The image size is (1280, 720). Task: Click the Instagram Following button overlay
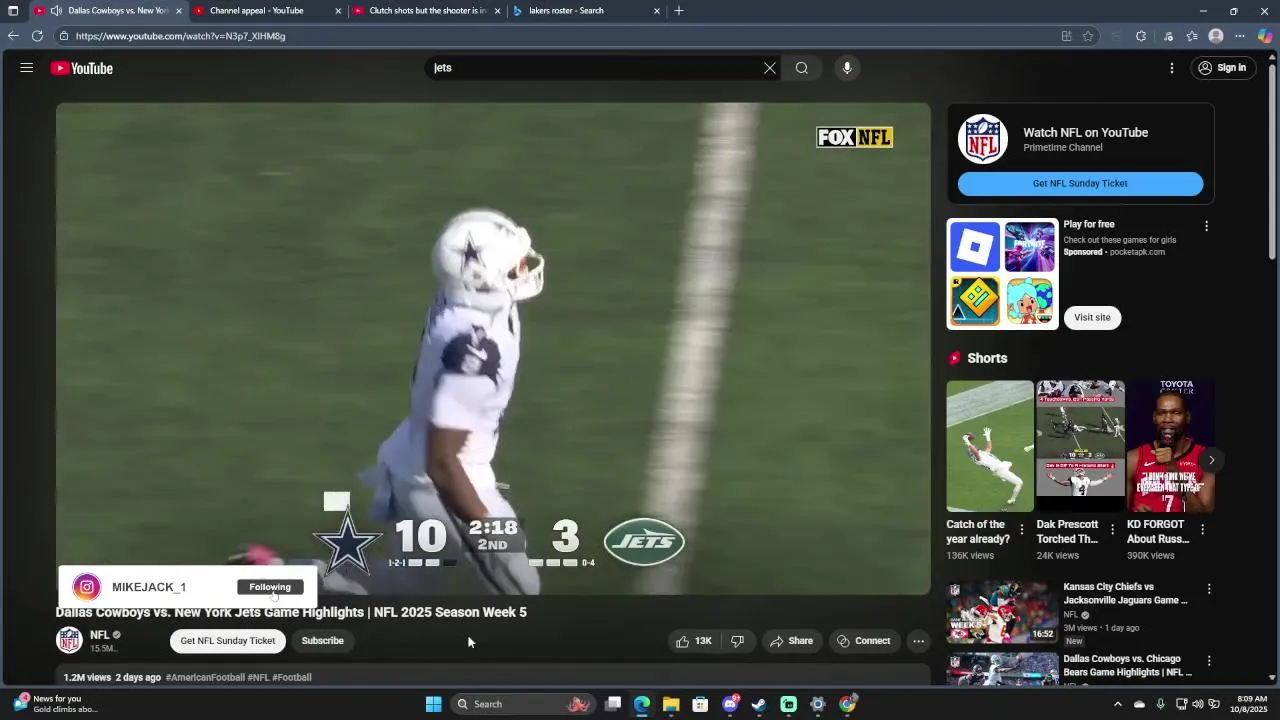[270, 587]
